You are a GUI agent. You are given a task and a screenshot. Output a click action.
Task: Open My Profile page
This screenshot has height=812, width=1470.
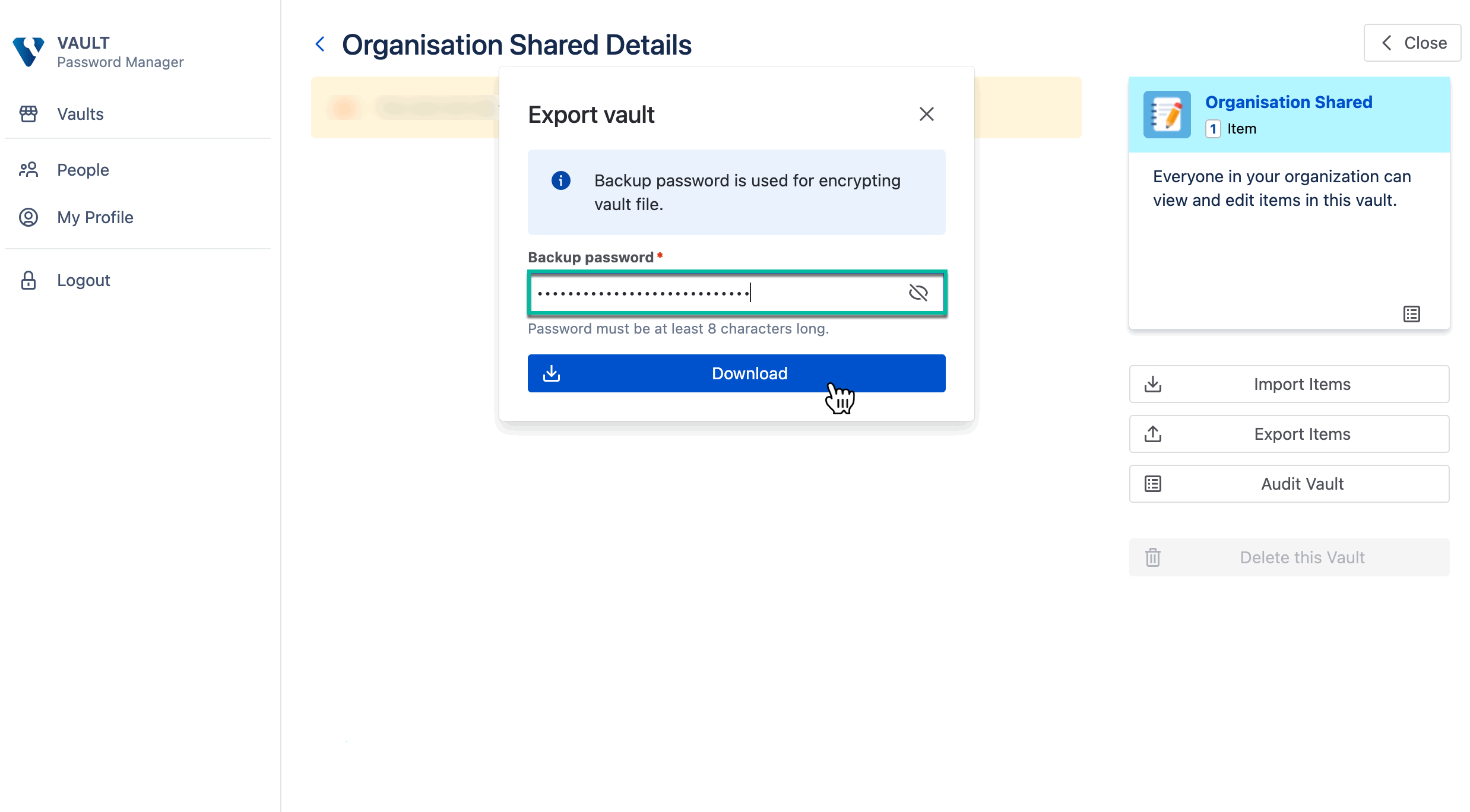(x=95, y=217)
